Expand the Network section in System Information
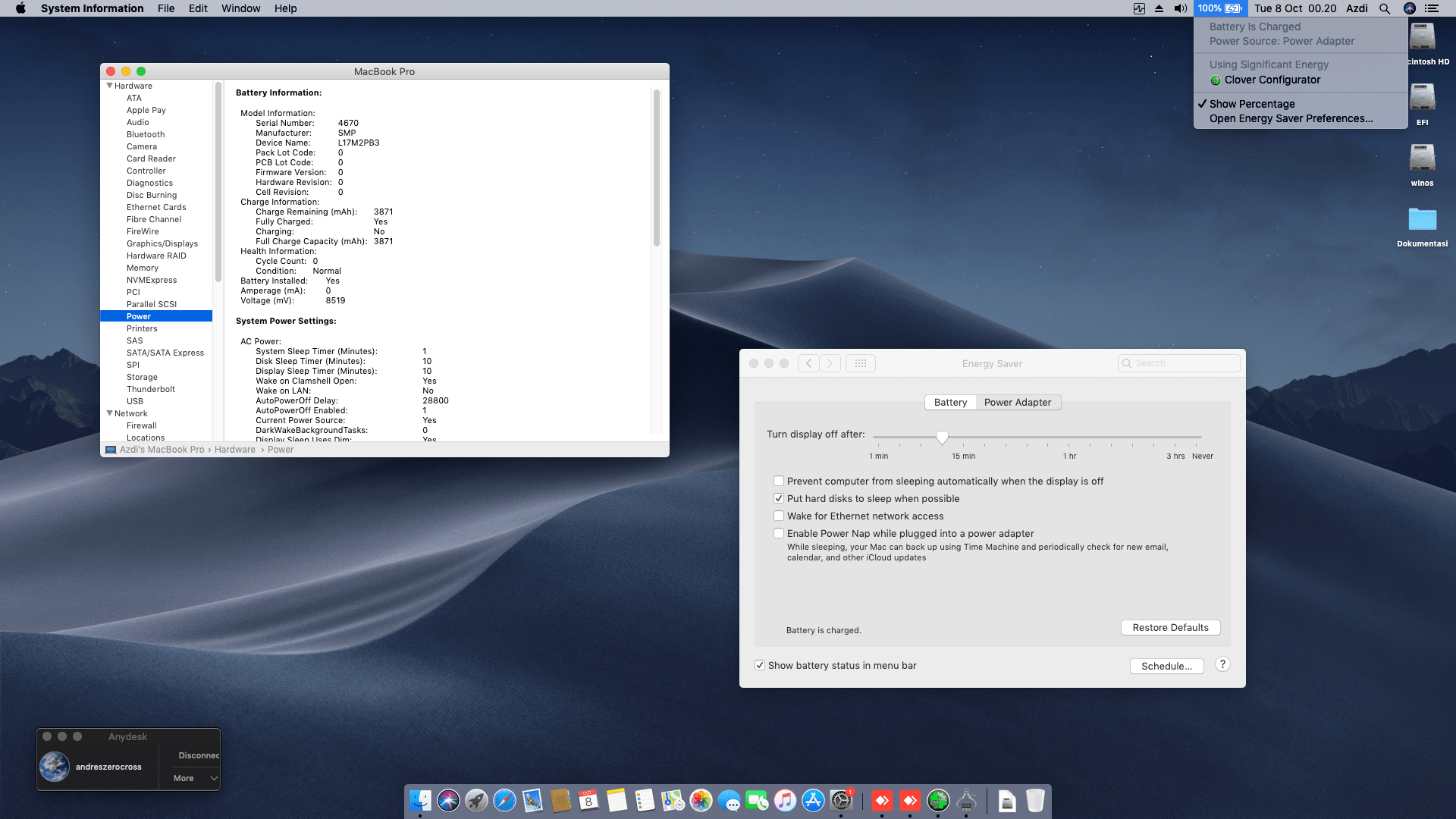1456x819 pixels. click(x=110, y=413)
